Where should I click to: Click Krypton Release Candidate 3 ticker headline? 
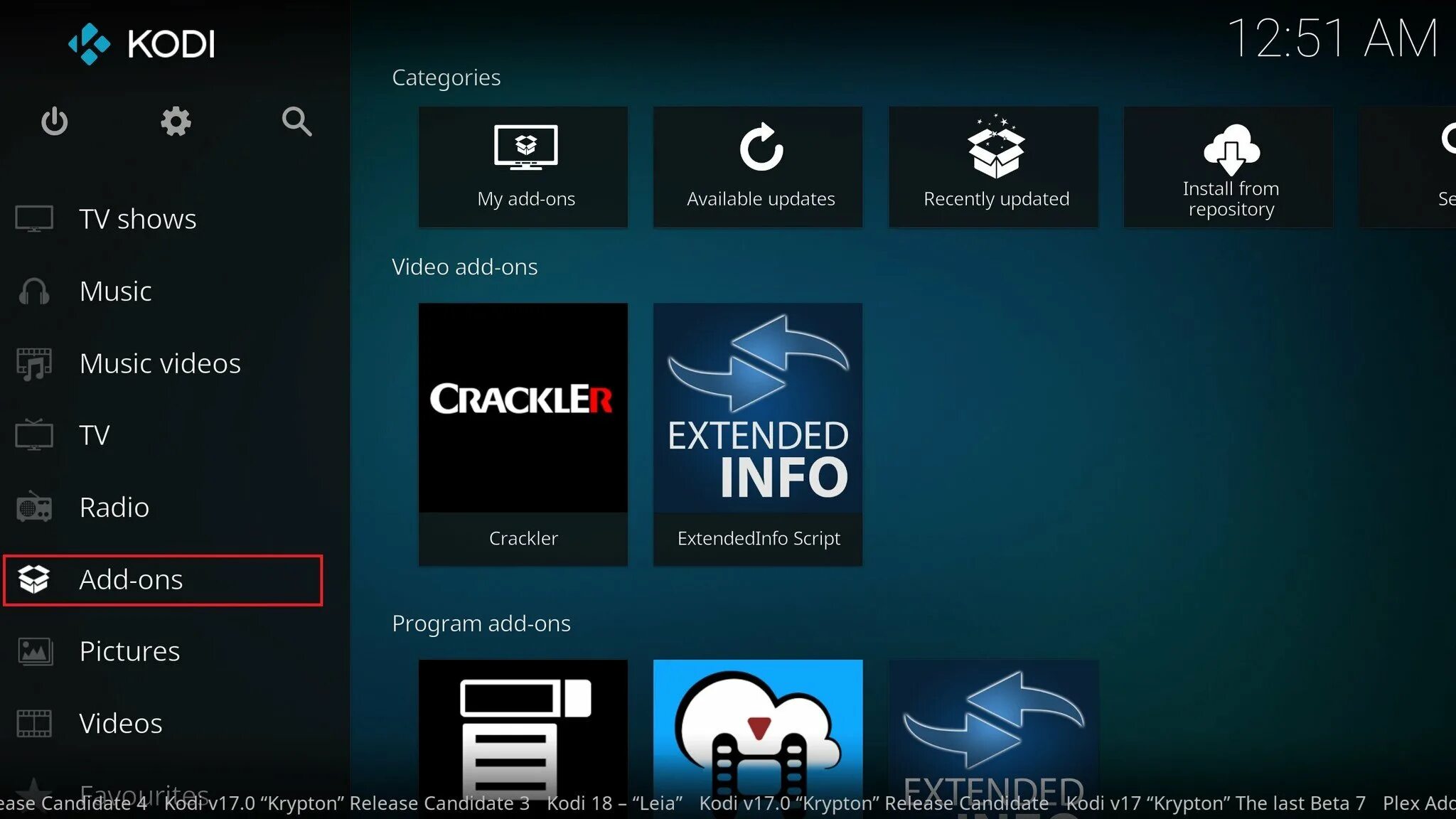[347, 803]
